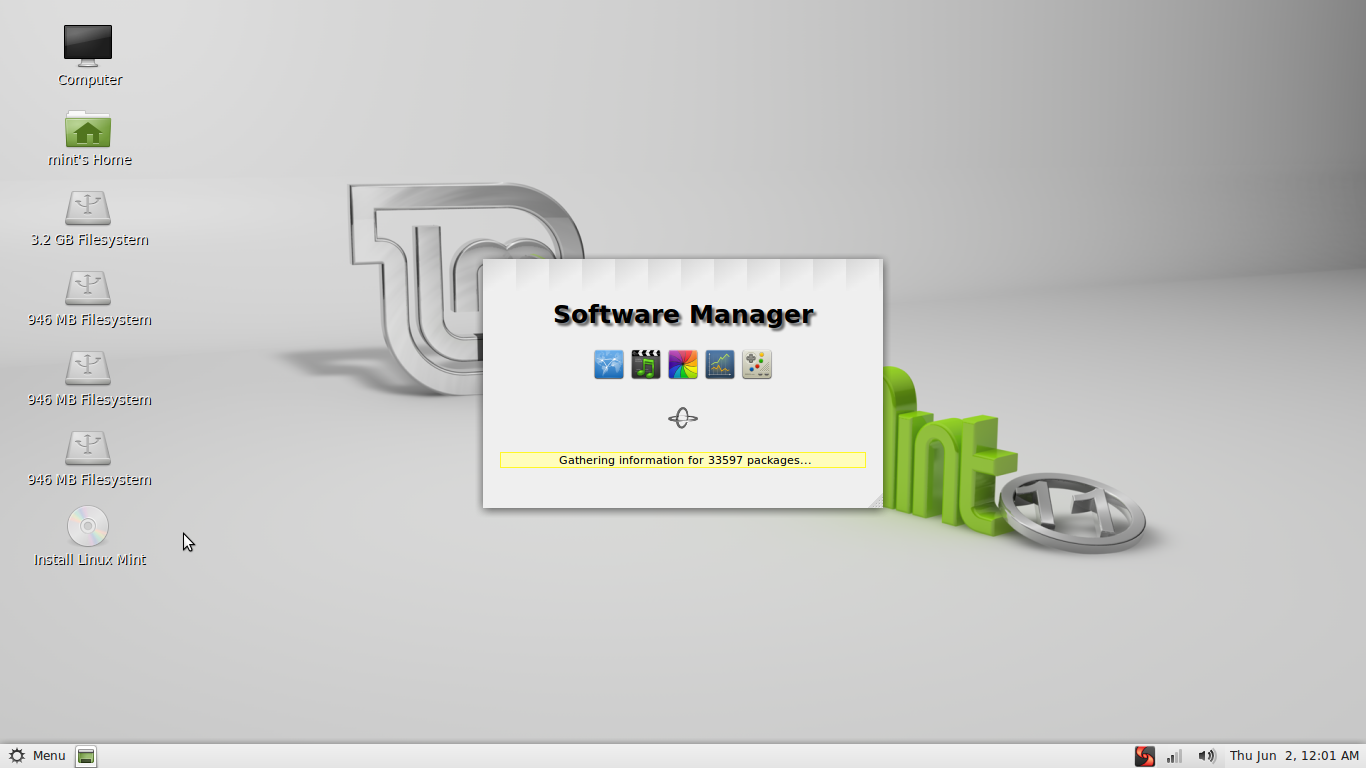Image resolution: width=1366 pixels, height=768 pixels.
Task: Click the package gathering progress bar
Action: pyautogui.click(x=683, y=460)
